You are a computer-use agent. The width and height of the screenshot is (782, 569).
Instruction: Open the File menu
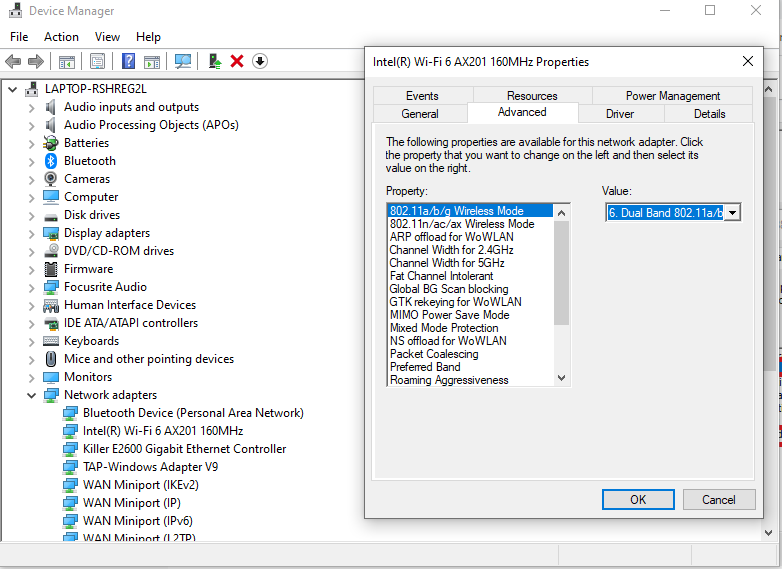click(x=19, y=37)
